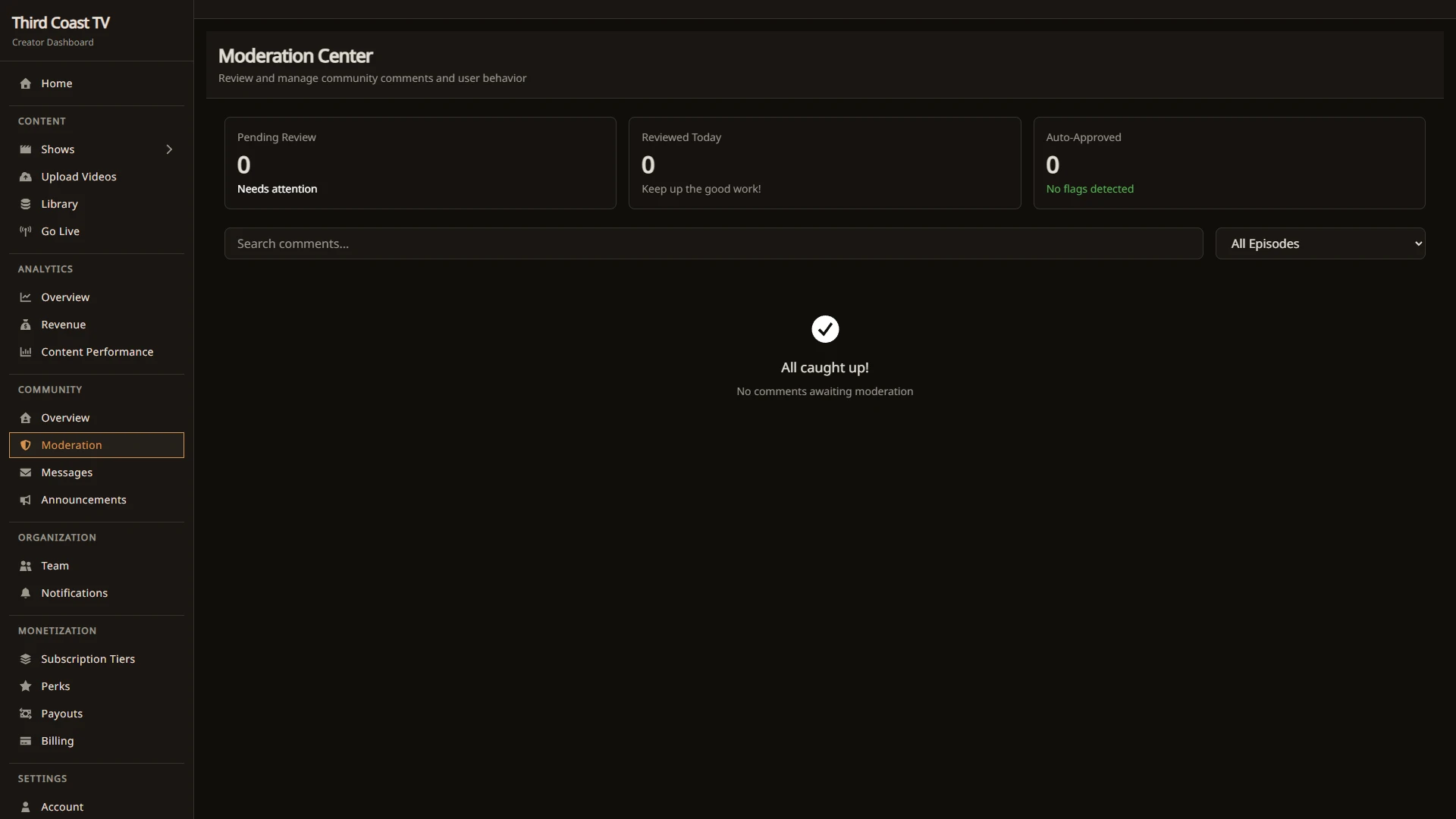Open Content Performance page
Viewport: 1456px width, 819px height.
(x=96, y=352)
